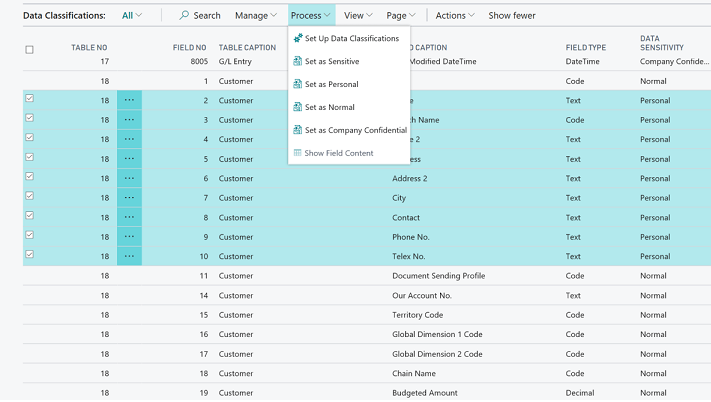This screenshot has width=711, height=402.
Task: Click the Search button label
Action: point(207,15)
